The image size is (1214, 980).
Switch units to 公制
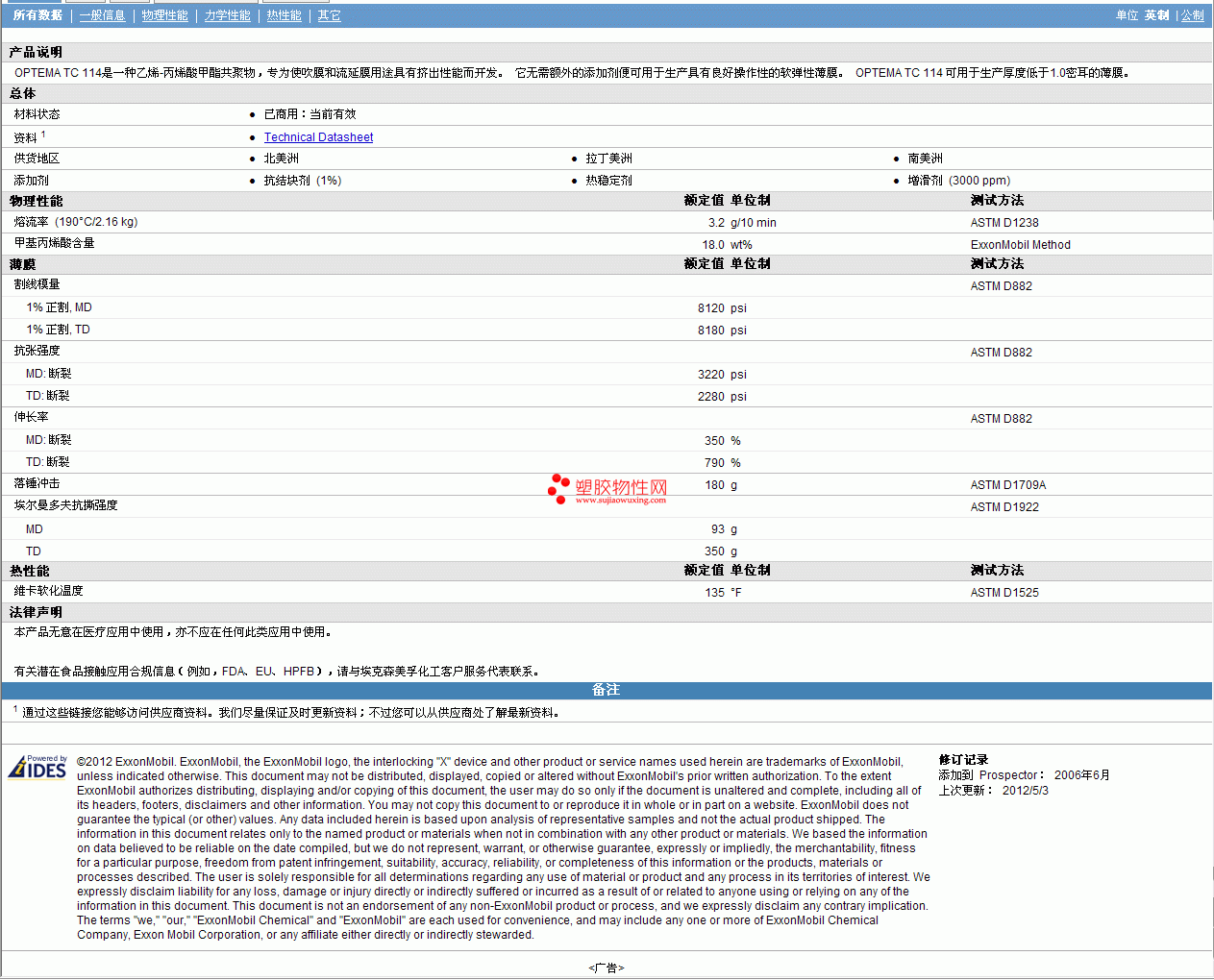point(1192,15)
